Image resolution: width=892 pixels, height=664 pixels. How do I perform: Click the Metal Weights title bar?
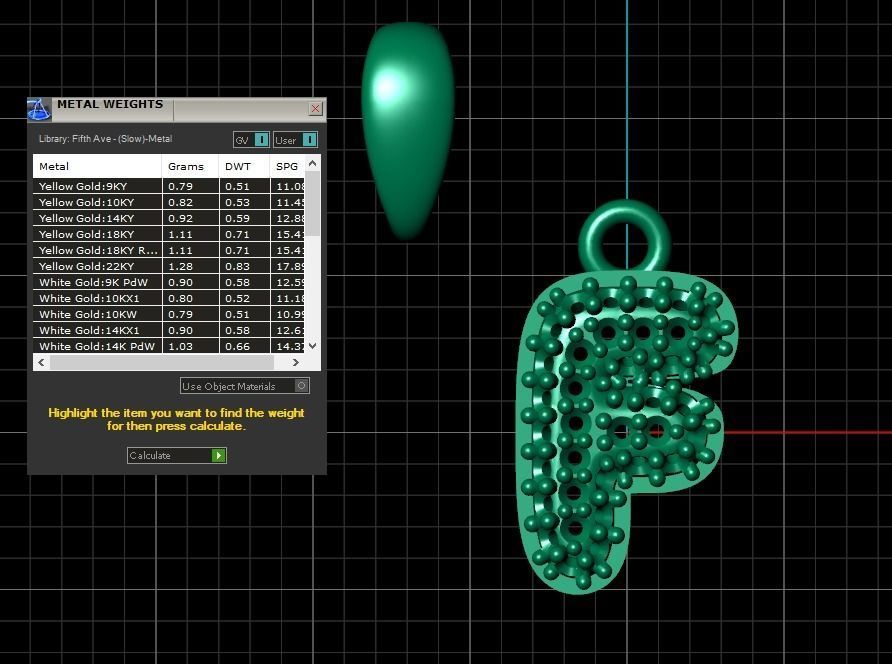[x=176, y=109]
